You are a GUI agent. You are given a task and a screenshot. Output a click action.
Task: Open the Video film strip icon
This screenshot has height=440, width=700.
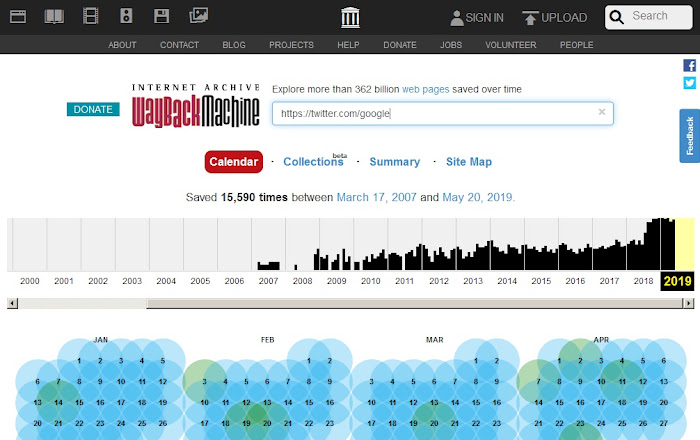pos(90,17)
